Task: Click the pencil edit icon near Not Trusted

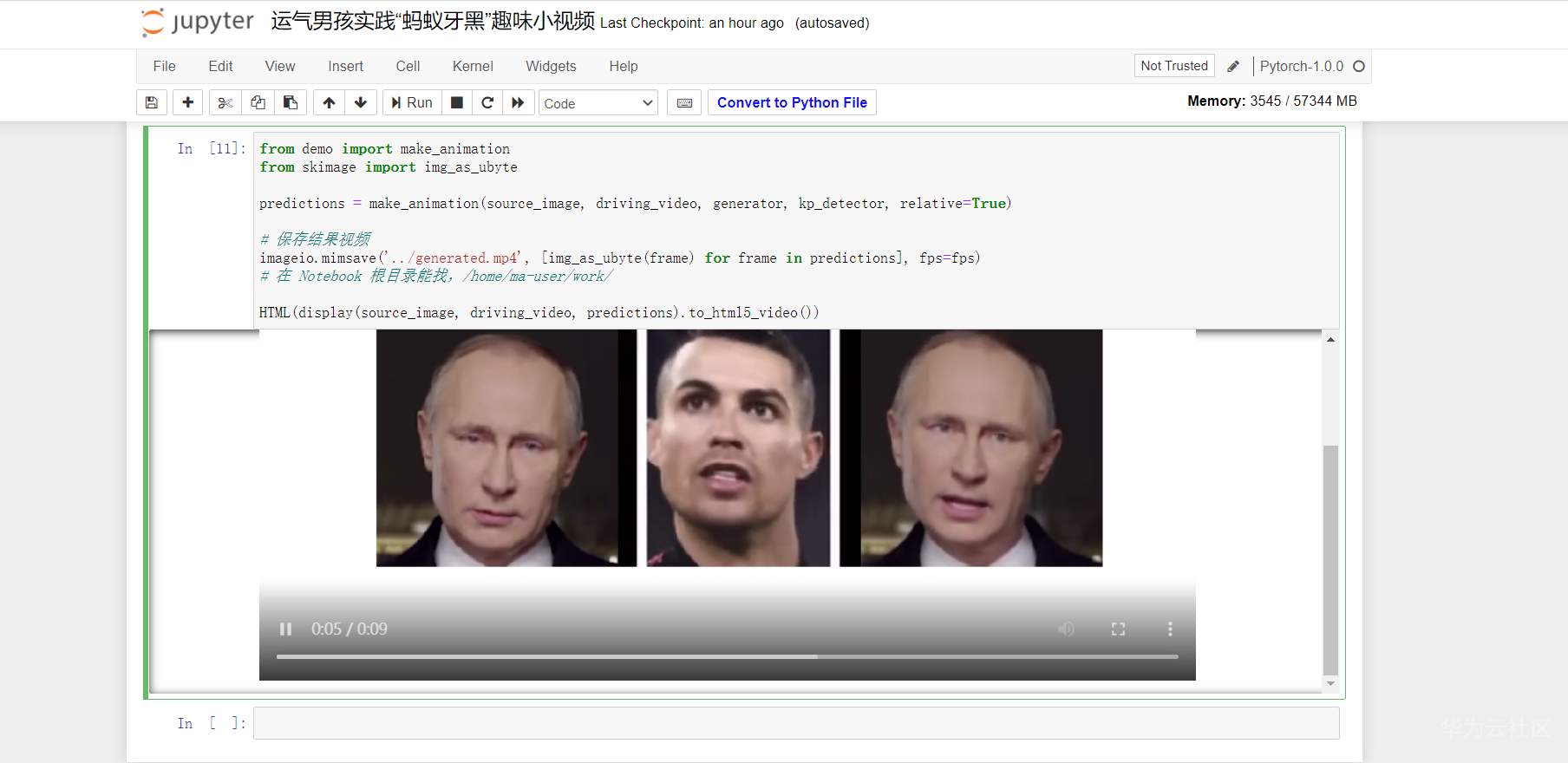Action: (x=1233, y=66)
